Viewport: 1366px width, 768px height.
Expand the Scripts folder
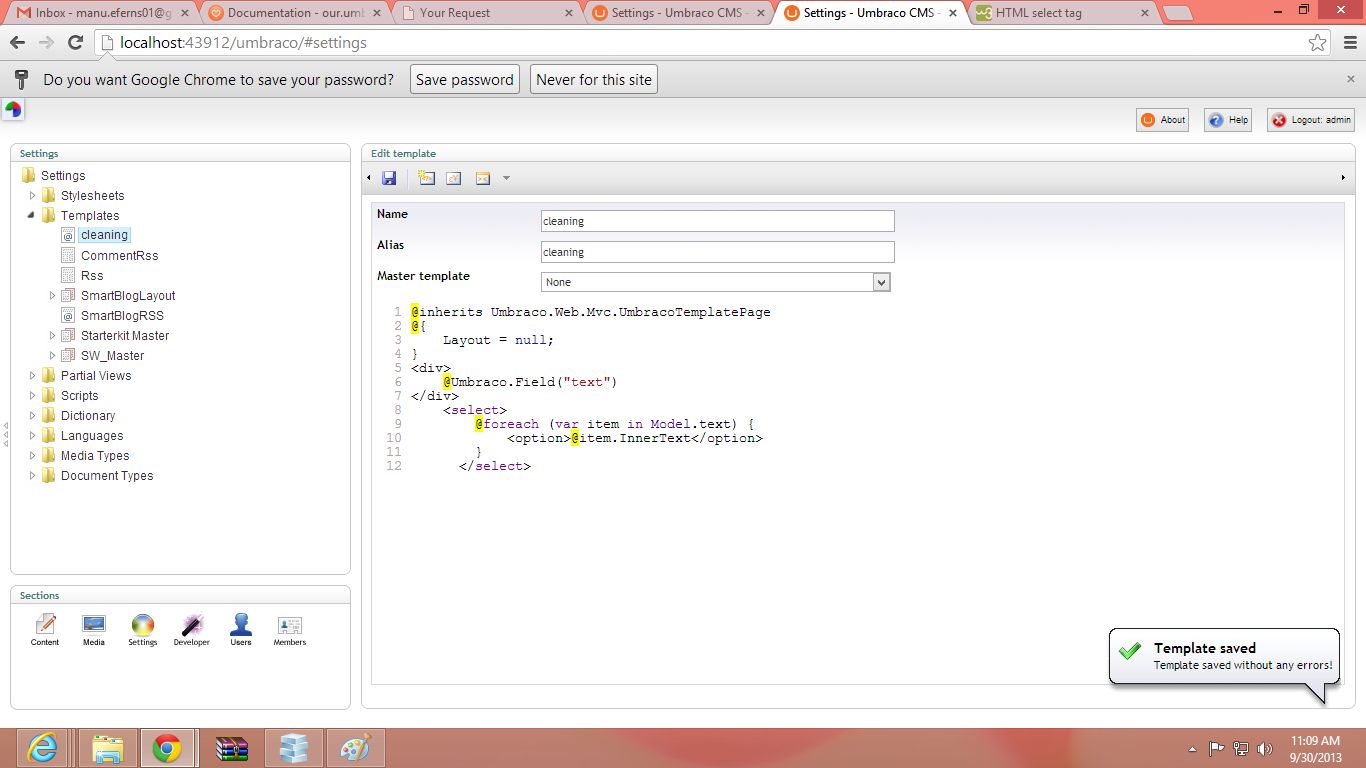pos(32,395)
